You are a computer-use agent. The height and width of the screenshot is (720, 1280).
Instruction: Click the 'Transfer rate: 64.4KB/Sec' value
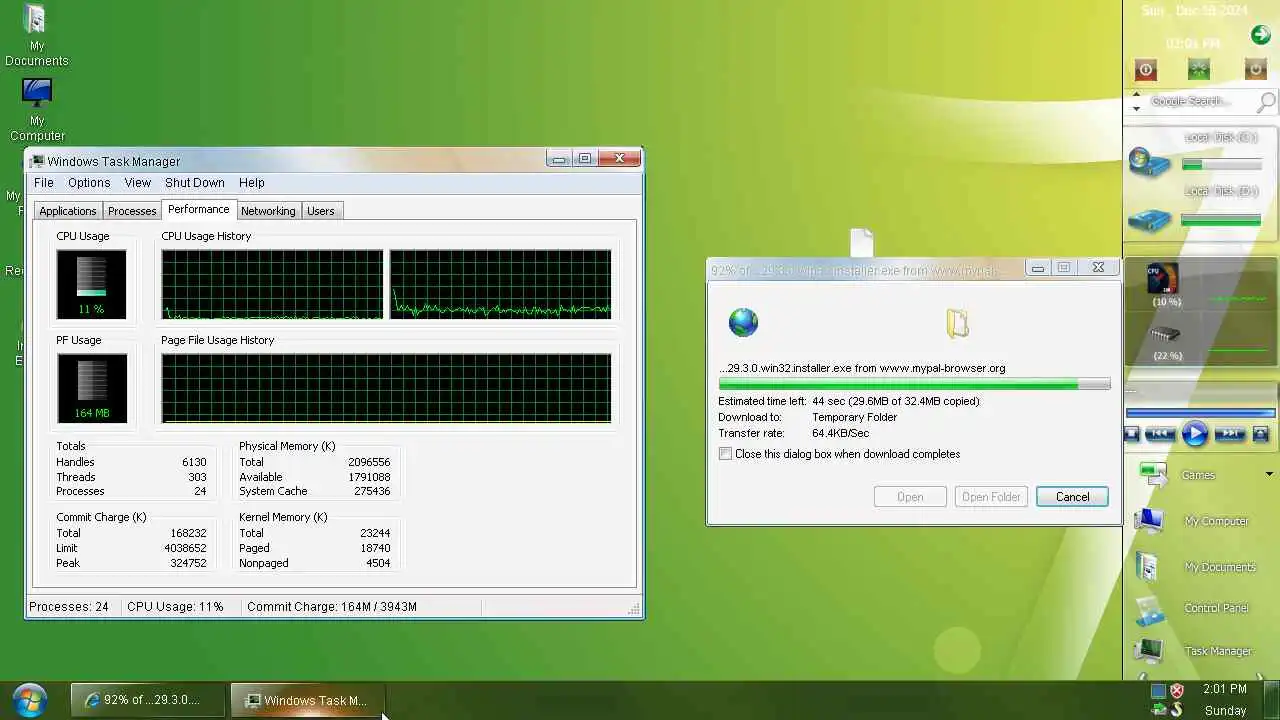tap(840, 433)
